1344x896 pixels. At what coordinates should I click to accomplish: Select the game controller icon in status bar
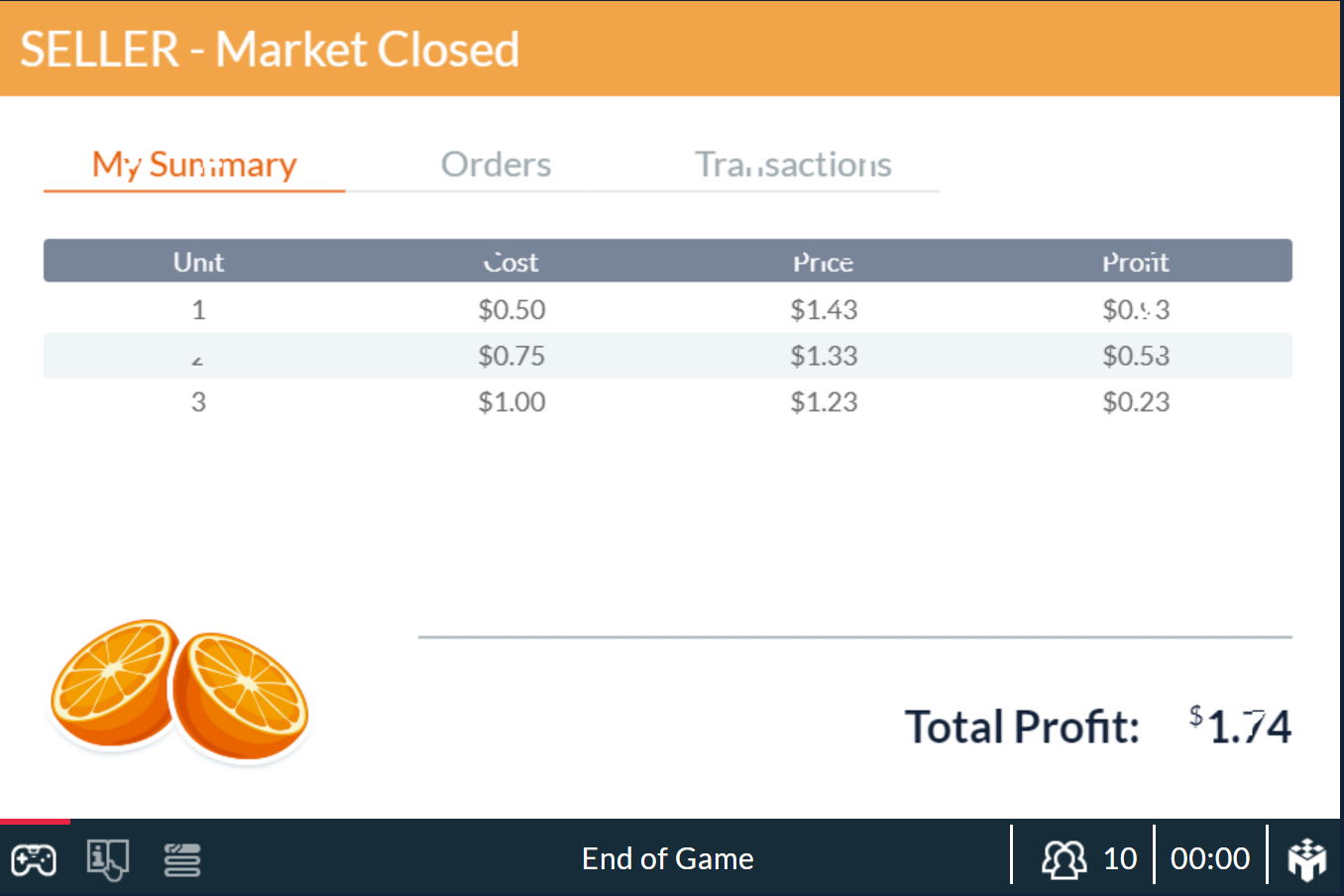click(35, 858)
